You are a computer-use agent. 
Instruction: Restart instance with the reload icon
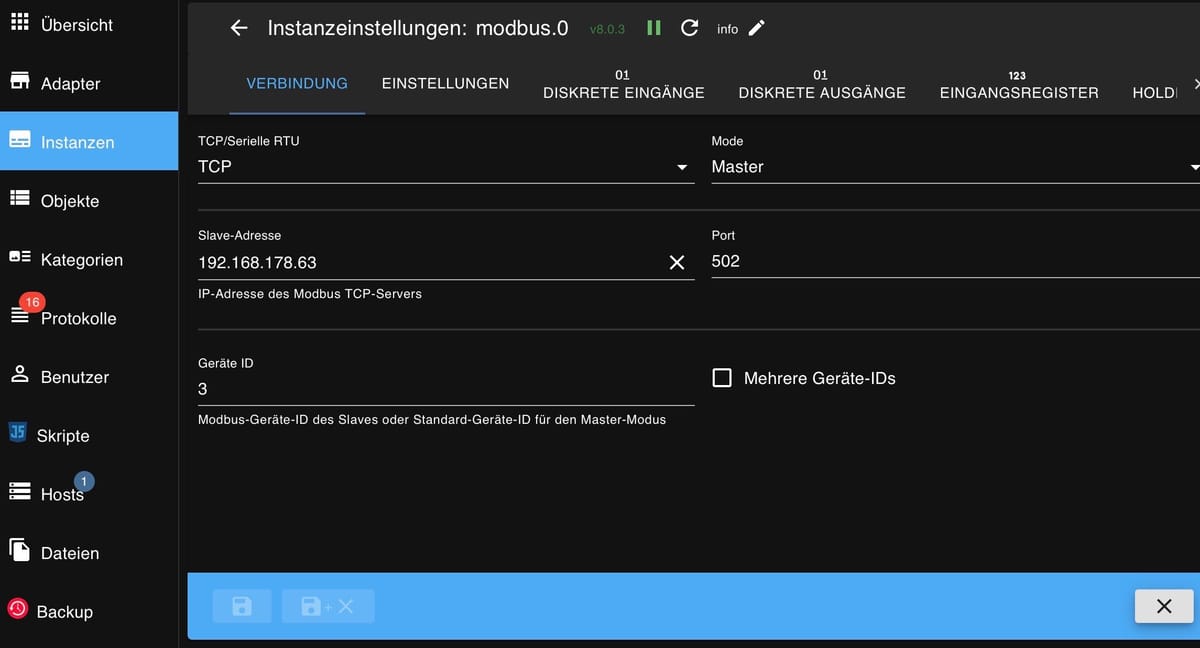[x=689, y=28]
